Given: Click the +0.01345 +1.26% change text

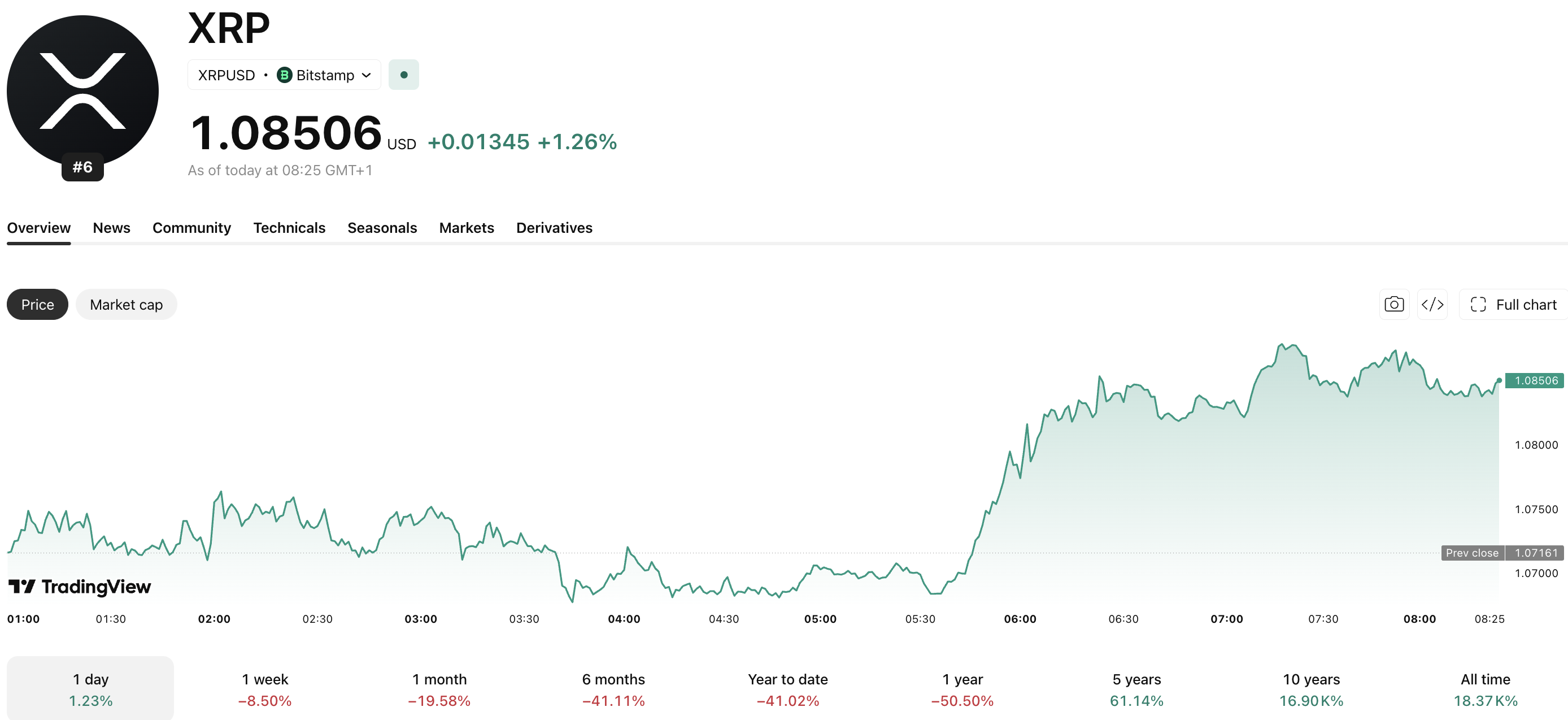Looking at the screenshot, I should tap(522, 142).
